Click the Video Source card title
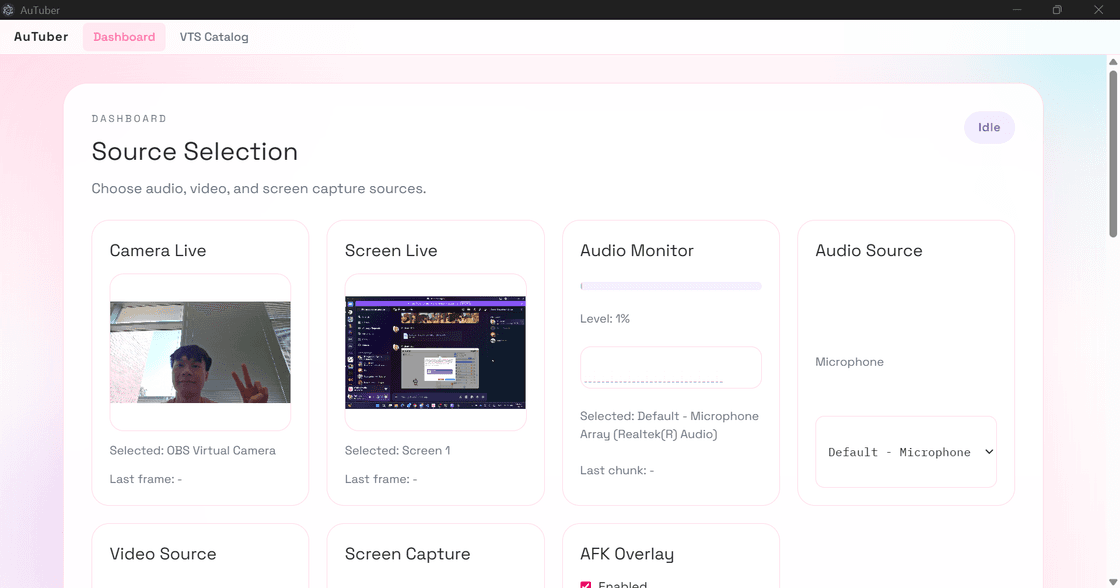Screen dimensions: 1120x588 tap(163, 554)
